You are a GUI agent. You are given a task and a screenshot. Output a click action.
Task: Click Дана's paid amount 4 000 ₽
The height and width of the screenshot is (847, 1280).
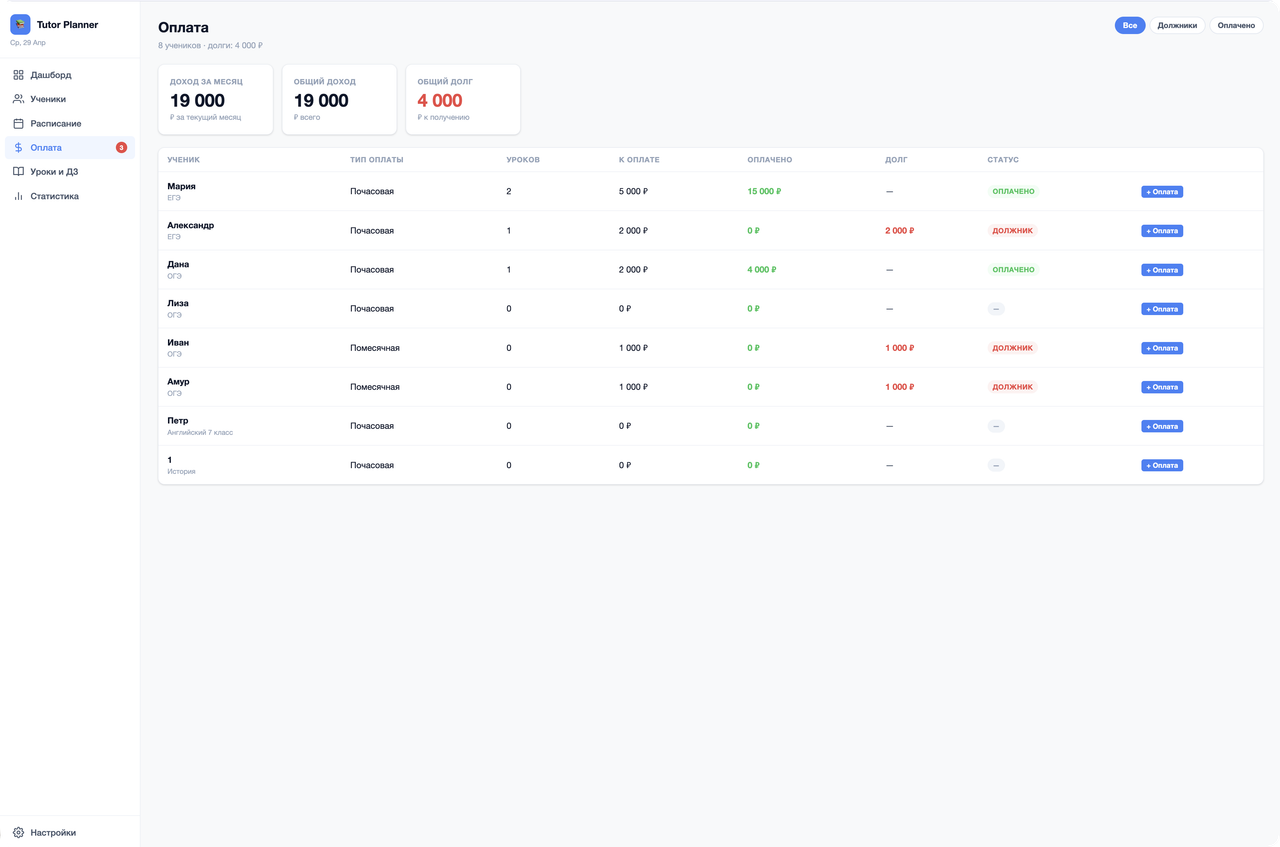pyautogui.click(x=762, y=270)
